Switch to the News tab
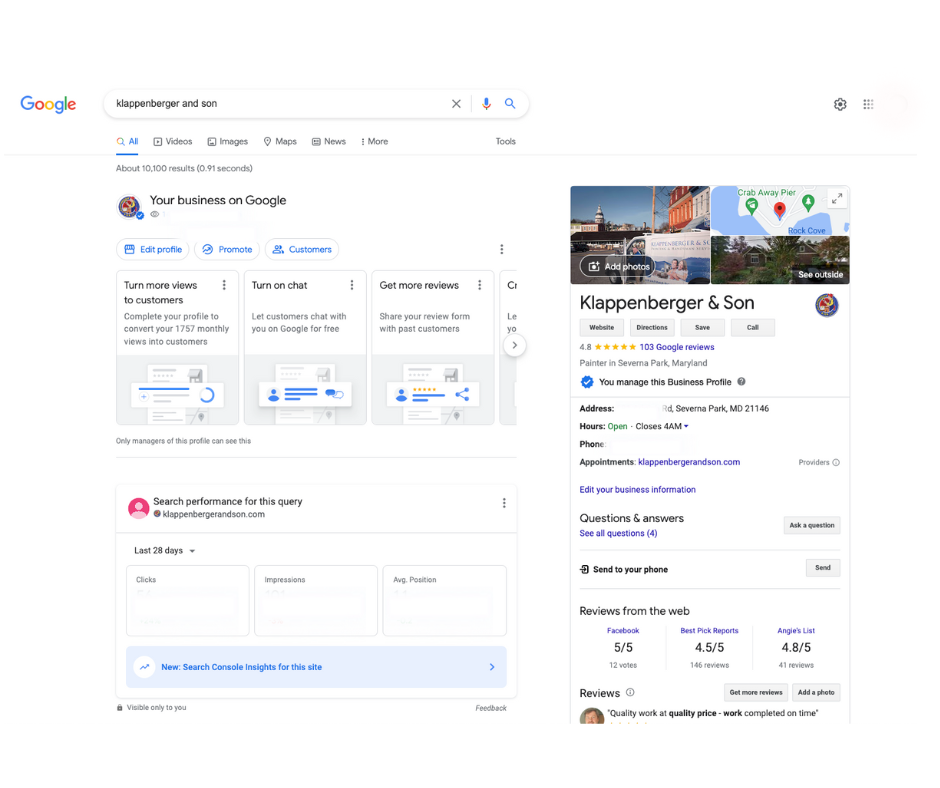 [329, 142]
